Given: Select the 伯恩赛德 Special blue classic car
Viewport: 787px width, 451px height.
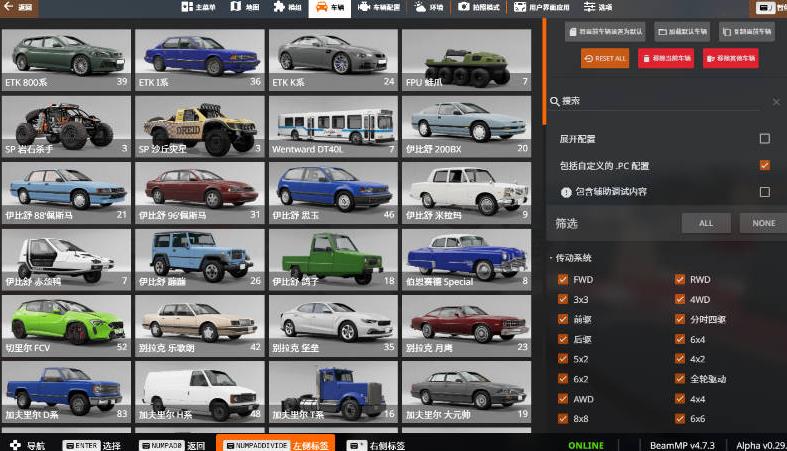Looking at the screenshot, I should coord(467,259).
